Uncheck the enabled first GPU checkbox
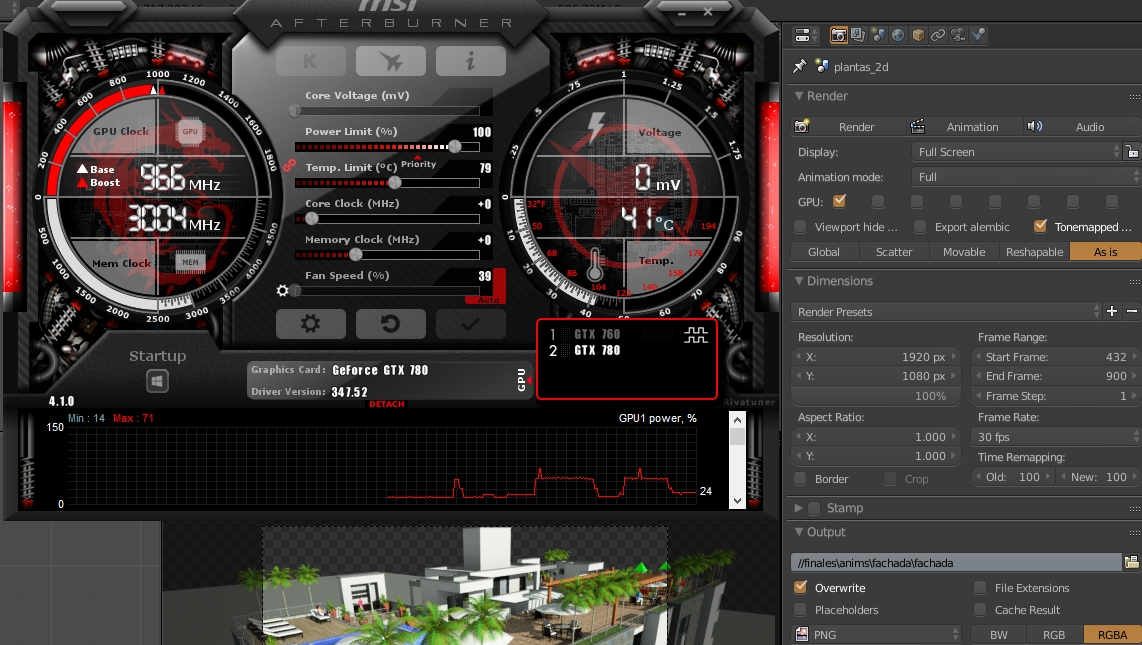The width and height of the screenshot is (1142, 645). 839,201
